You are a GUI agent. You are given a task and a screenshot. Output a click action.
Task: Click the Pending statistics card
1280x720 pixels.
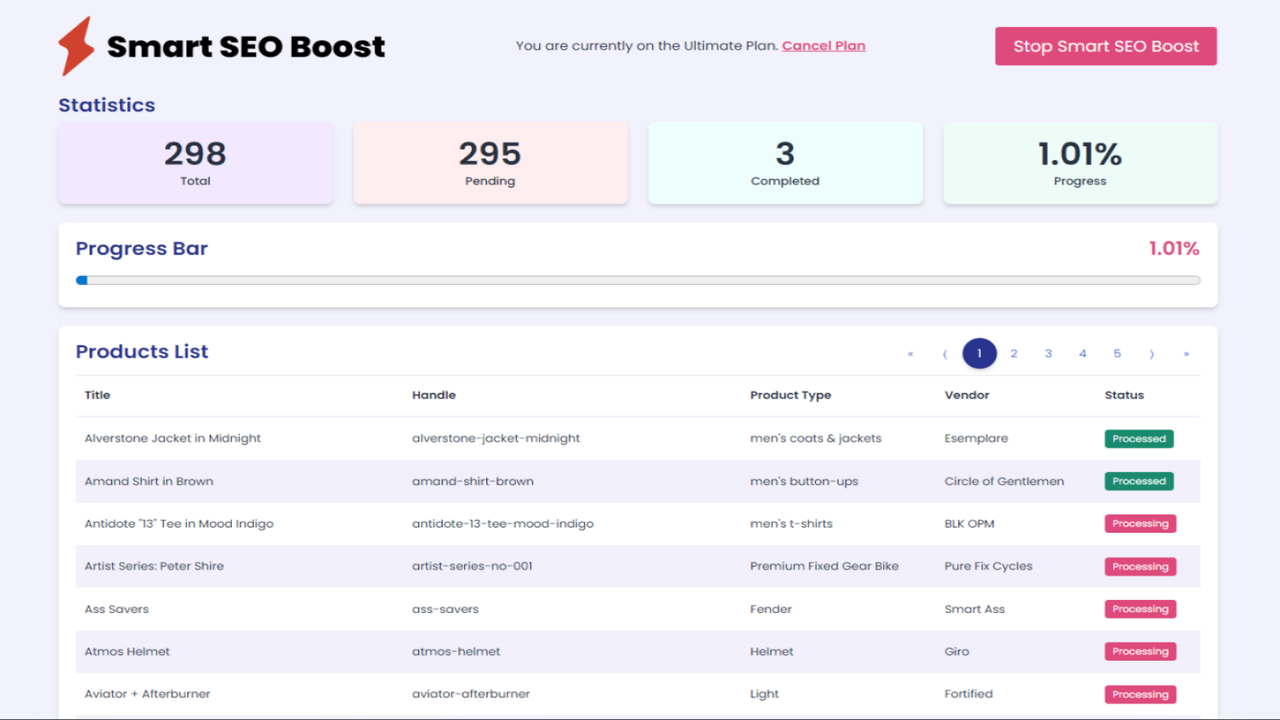(490, 162)
